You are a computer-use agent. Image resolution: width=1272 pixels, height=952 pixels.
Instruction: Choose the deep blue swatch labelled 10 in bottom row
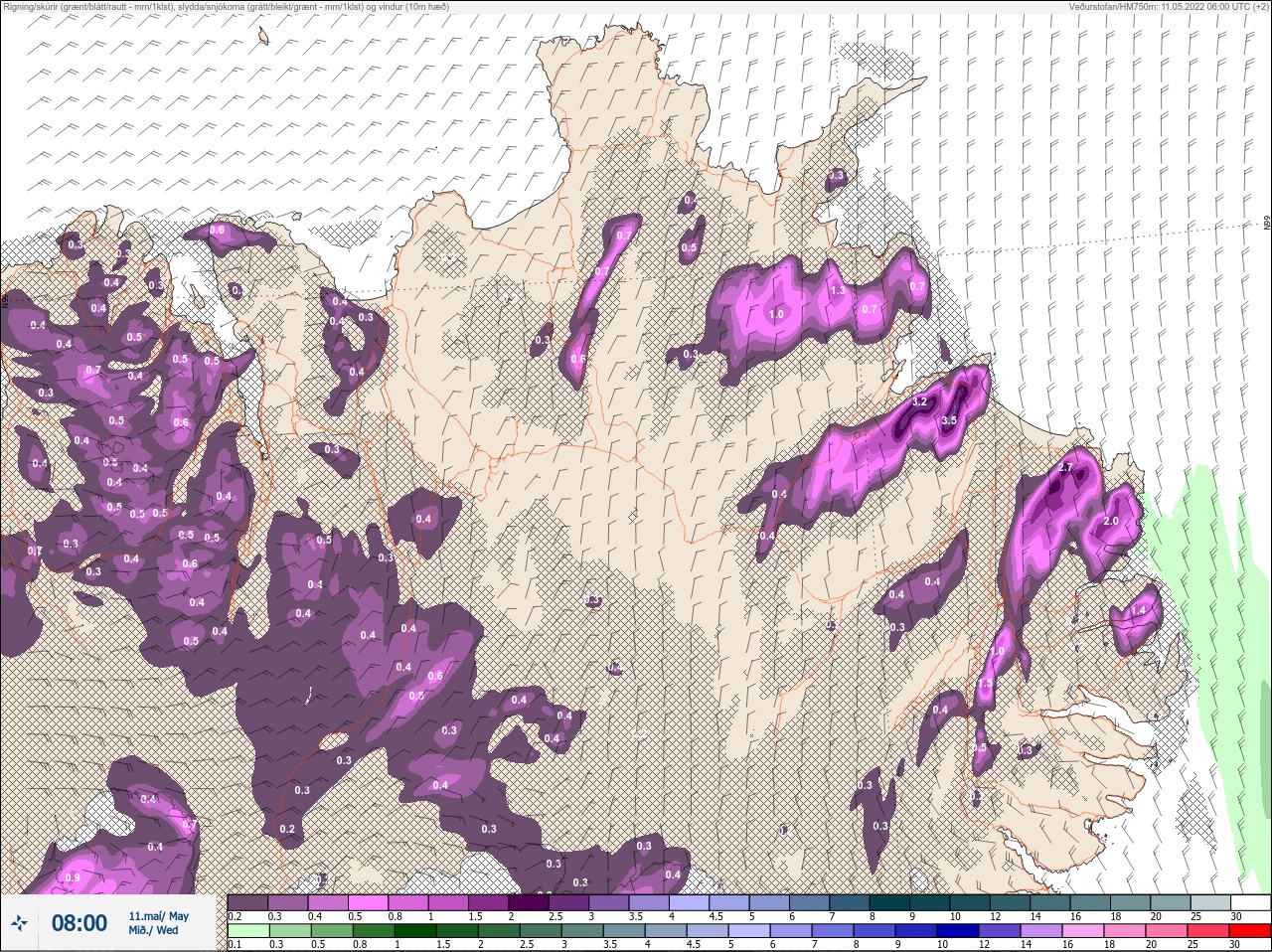pos(959,931)
